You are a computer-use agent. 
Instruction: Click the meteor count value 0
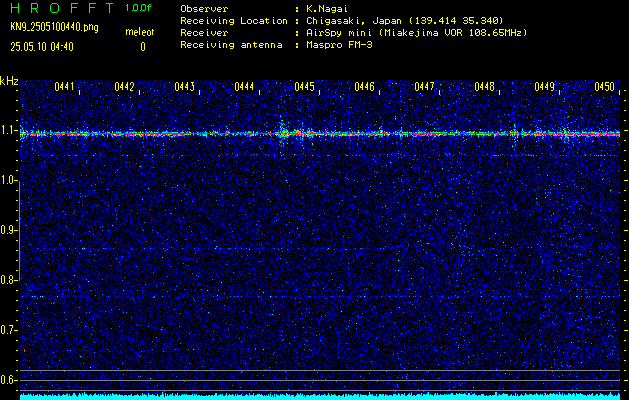[143, 47]
